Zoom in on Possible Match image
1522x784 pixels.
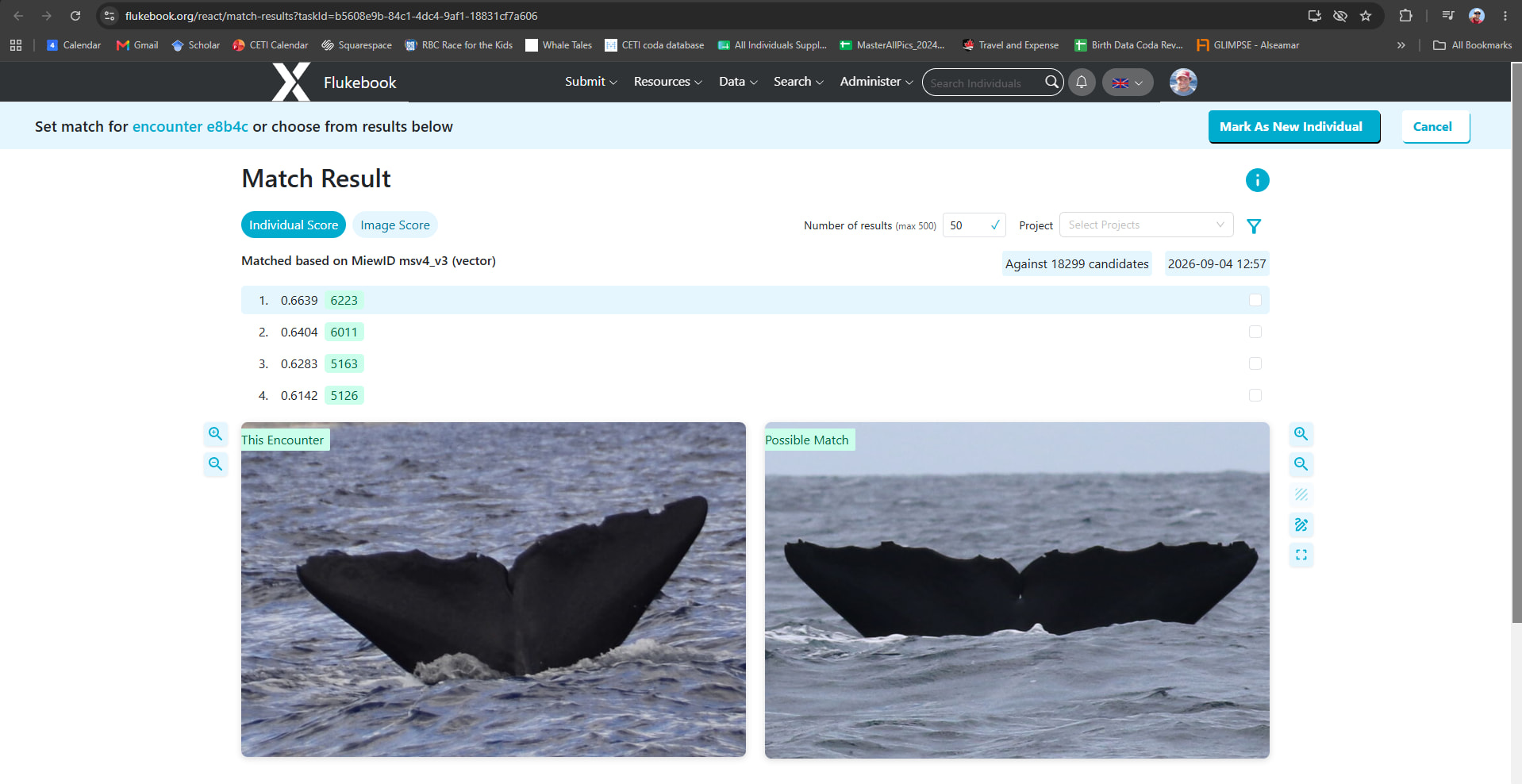click(1301, 434)
